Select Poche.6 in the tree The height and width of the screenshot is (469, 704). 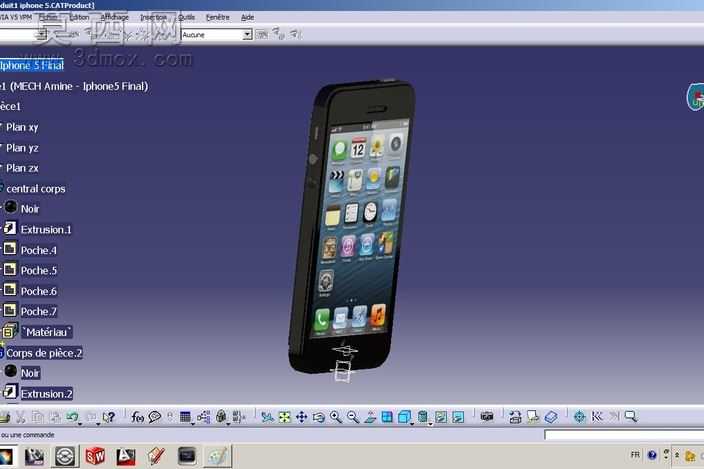(39, 291)
